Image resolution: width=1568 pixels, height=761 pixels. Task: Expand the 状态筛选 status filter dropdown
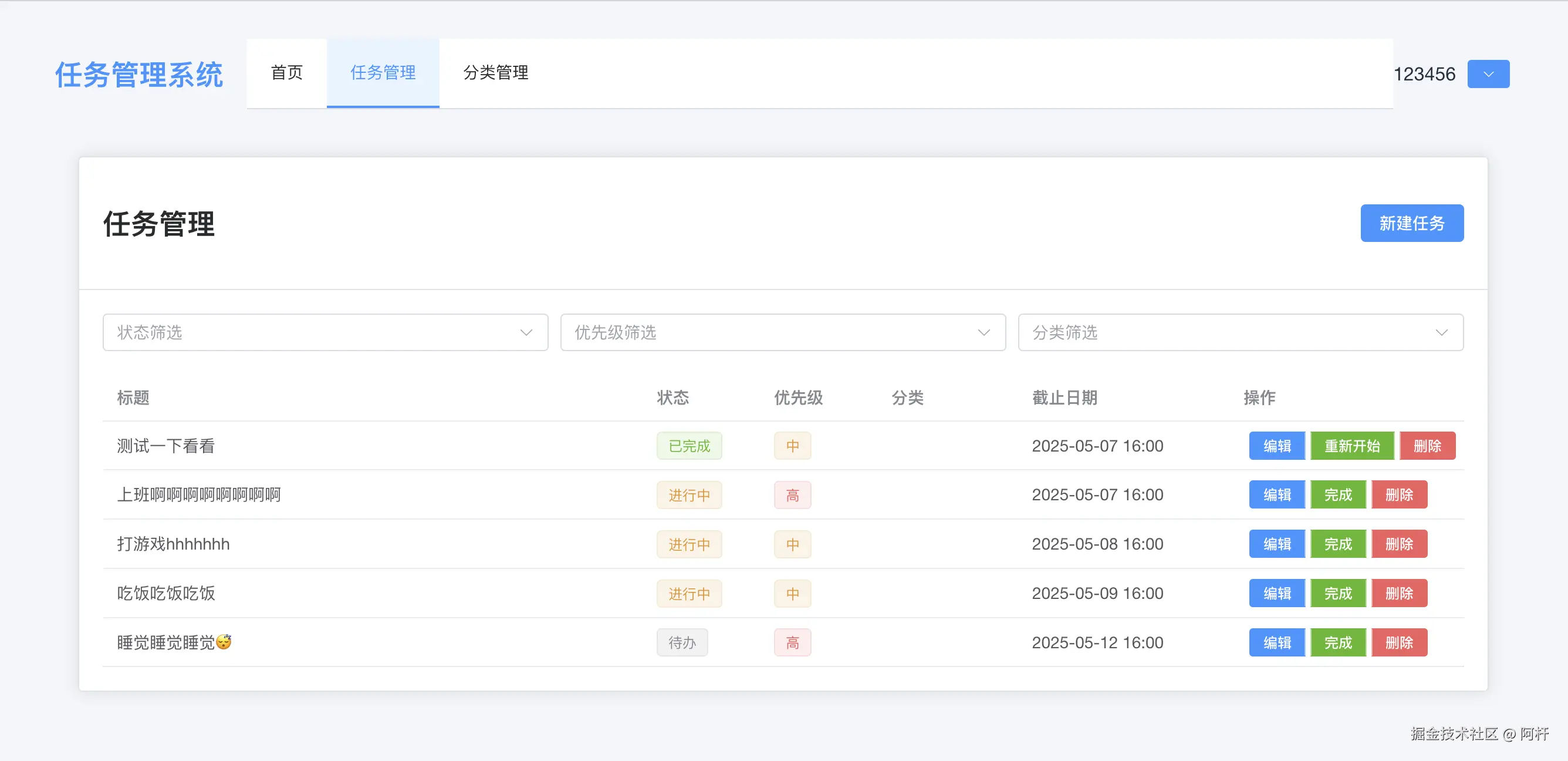coord(325,332)
